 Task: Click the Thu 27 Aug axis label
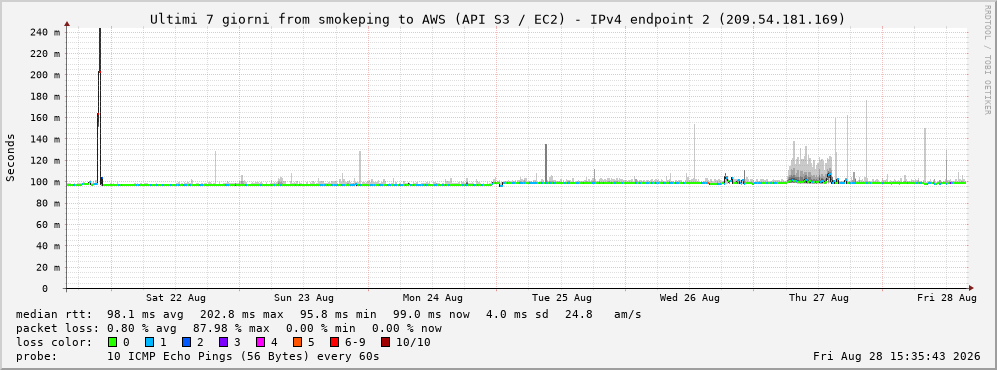[818, 298]
